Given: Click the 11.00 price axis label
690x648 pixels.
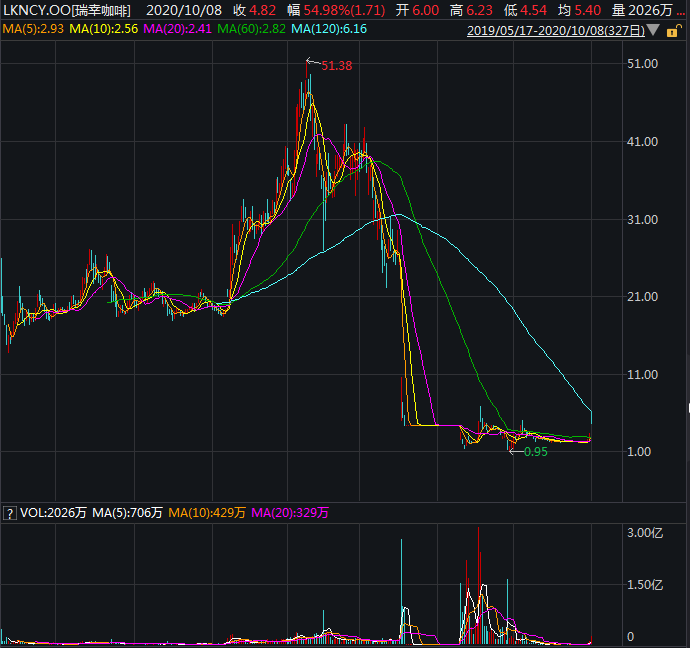Looking at the screenshot, I should (x=642, y=375).
